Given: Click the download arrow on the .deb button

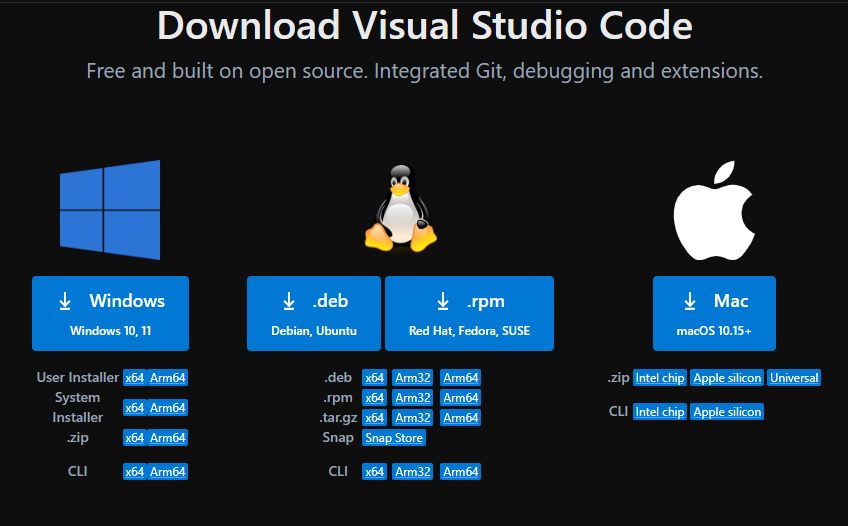Looking at the screenshot, I should 289,301.
